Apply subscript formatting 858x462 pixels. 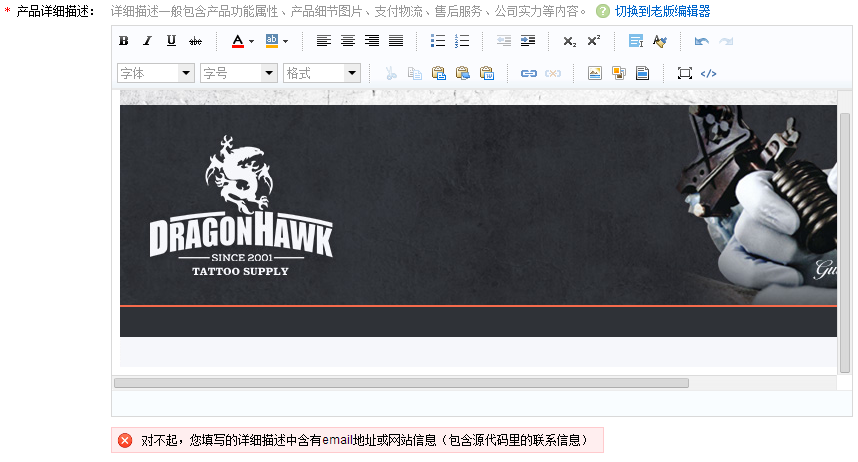pyautogui.click(x=570, y=41)
